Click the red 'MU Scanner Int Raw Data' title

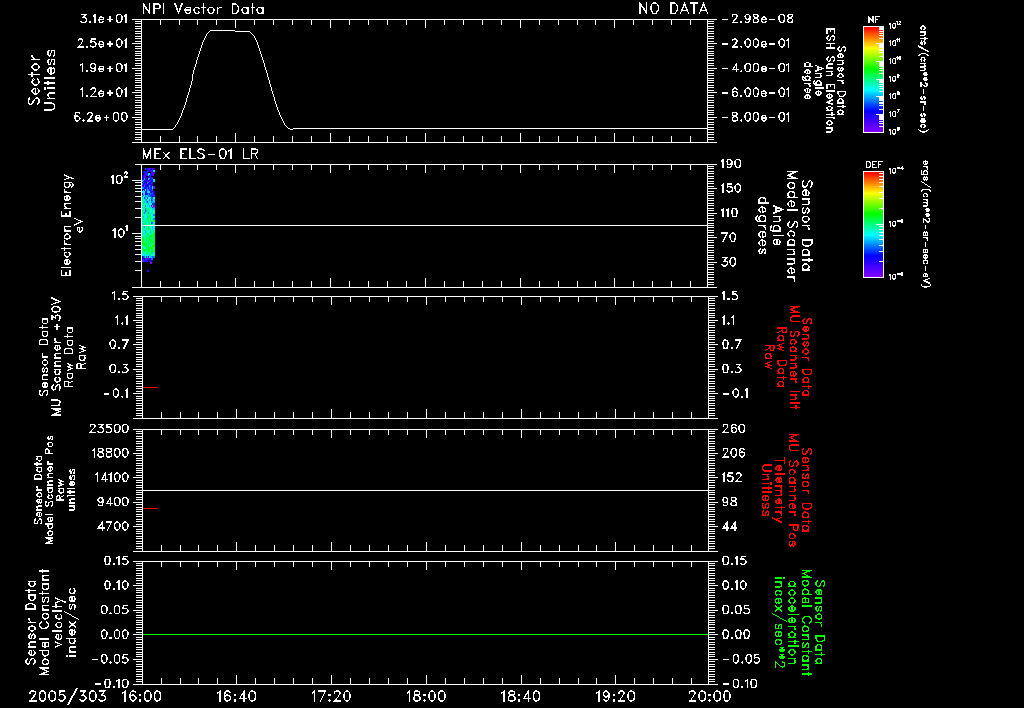tap(788, 357)
